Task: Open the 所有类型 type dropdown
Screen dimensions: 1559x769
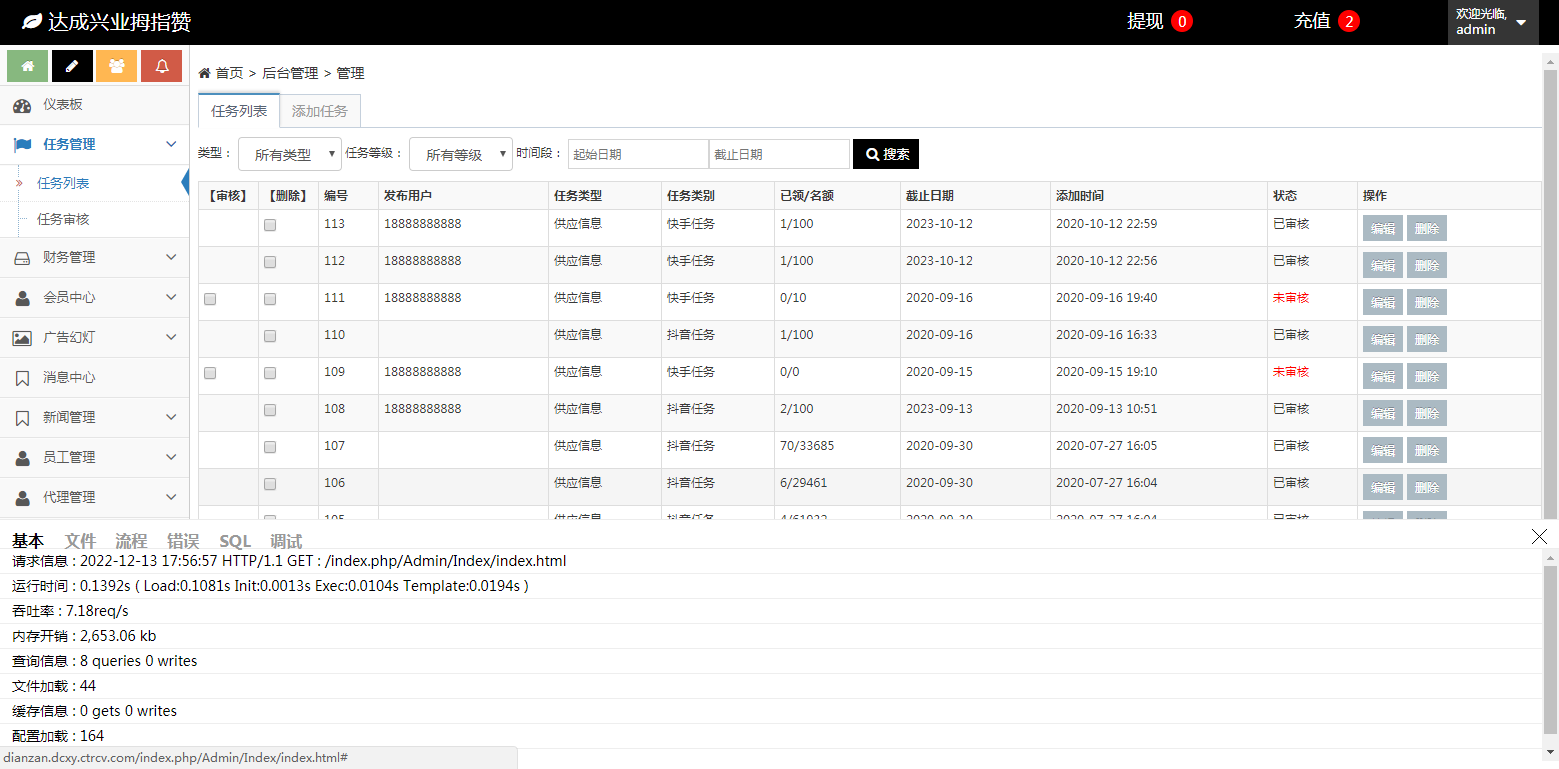Action: coord(290,155)
